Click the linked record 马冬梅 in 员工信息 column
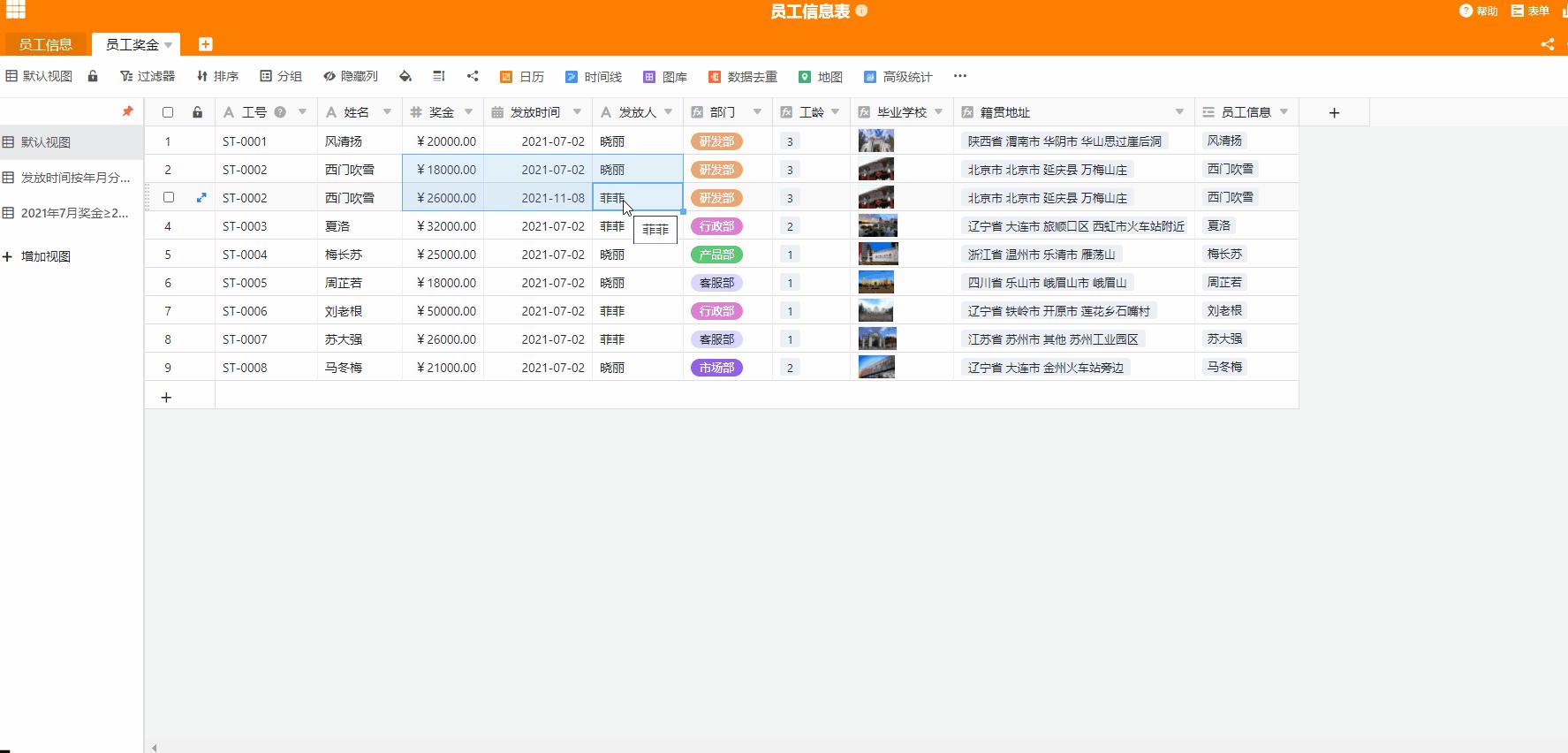1568x753 pixels. [x=1224, y=367]
